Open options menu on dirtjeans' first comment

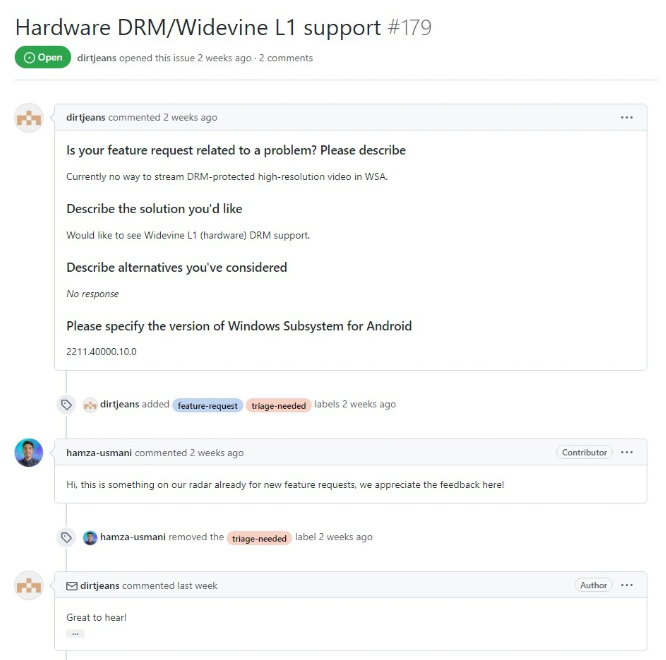pyautogui.click(x=626, y=117)
